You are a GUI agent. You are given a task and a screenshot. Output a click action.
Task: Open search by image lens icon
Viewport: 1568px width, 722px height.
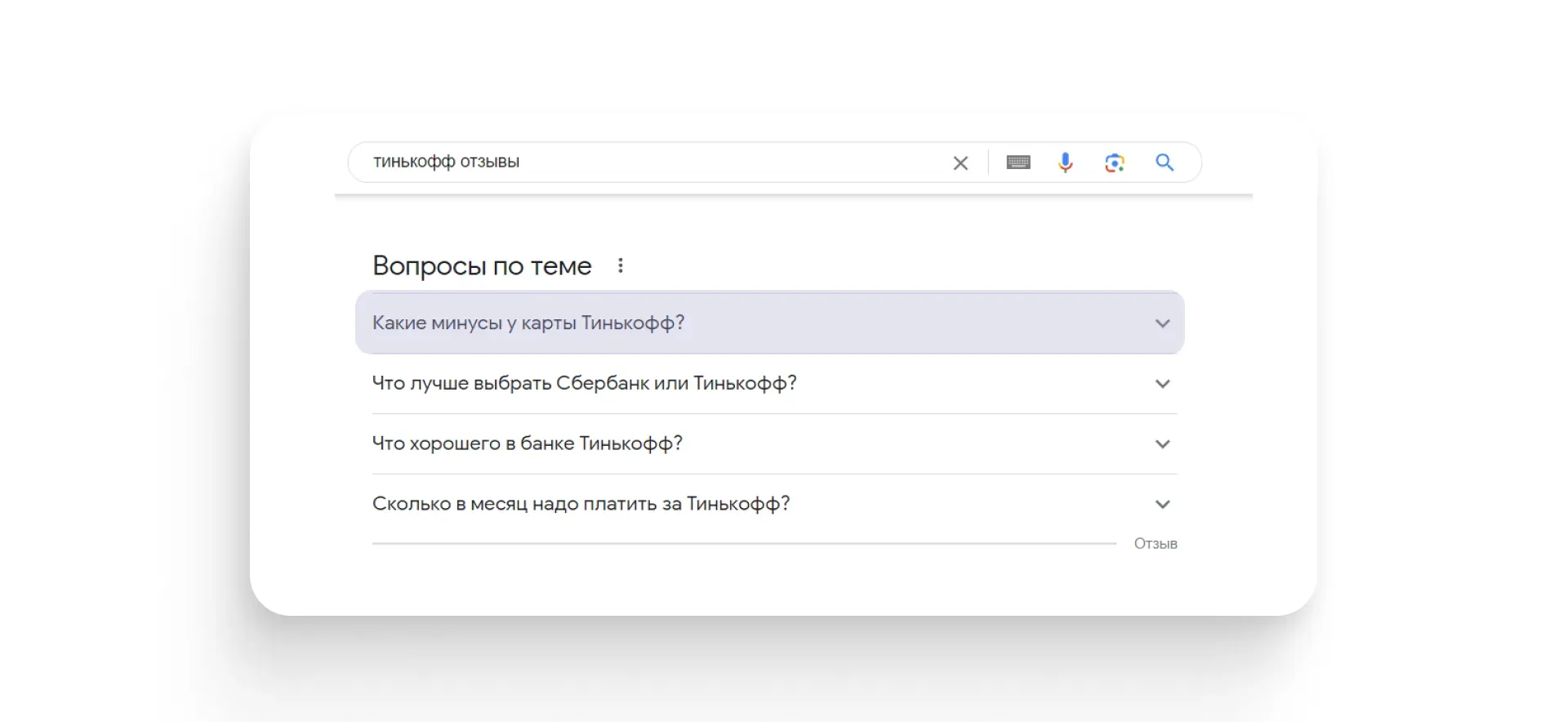pos(1115,163)
